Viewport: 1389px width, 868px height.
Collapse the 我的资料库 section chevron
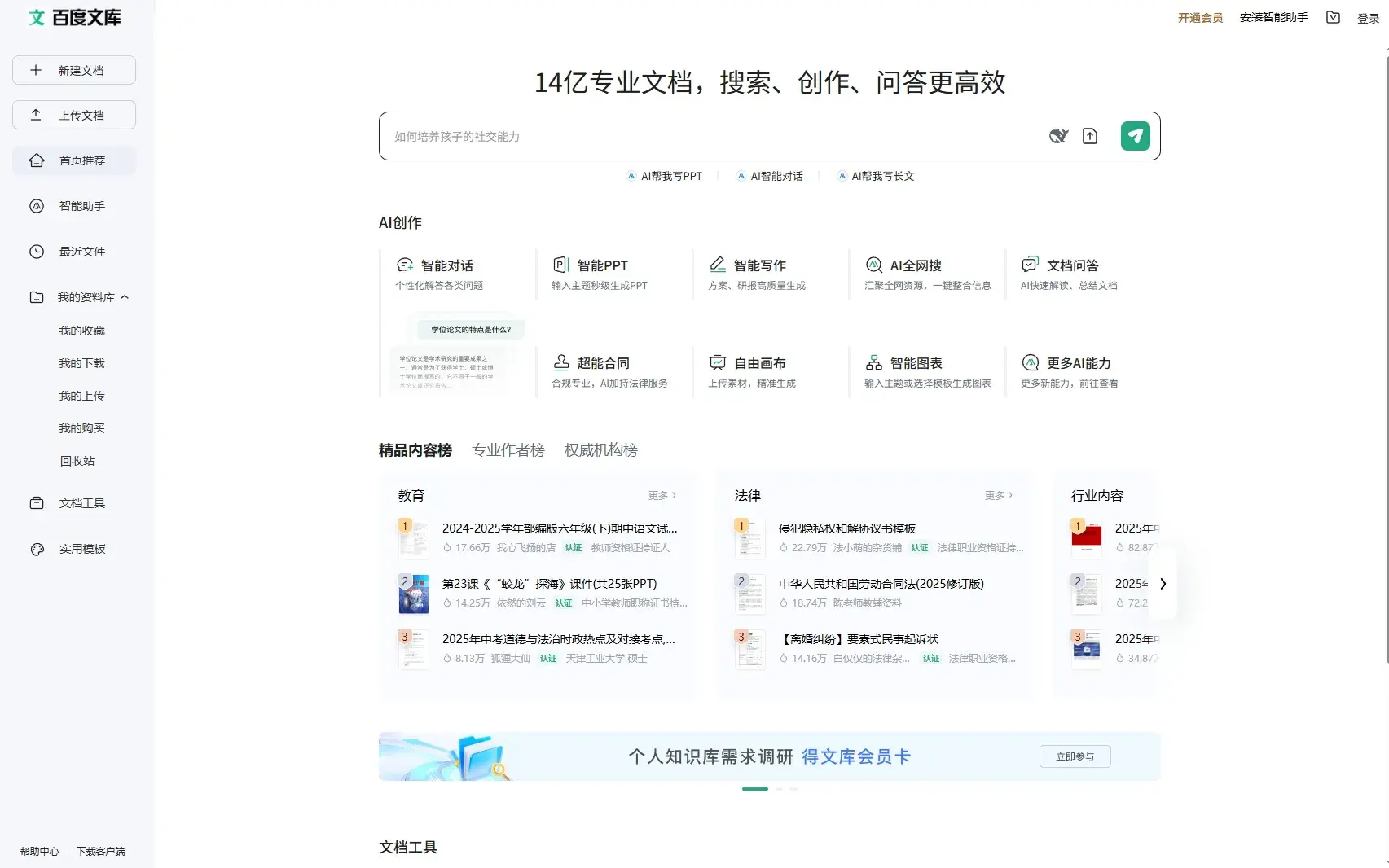(125, 297)
